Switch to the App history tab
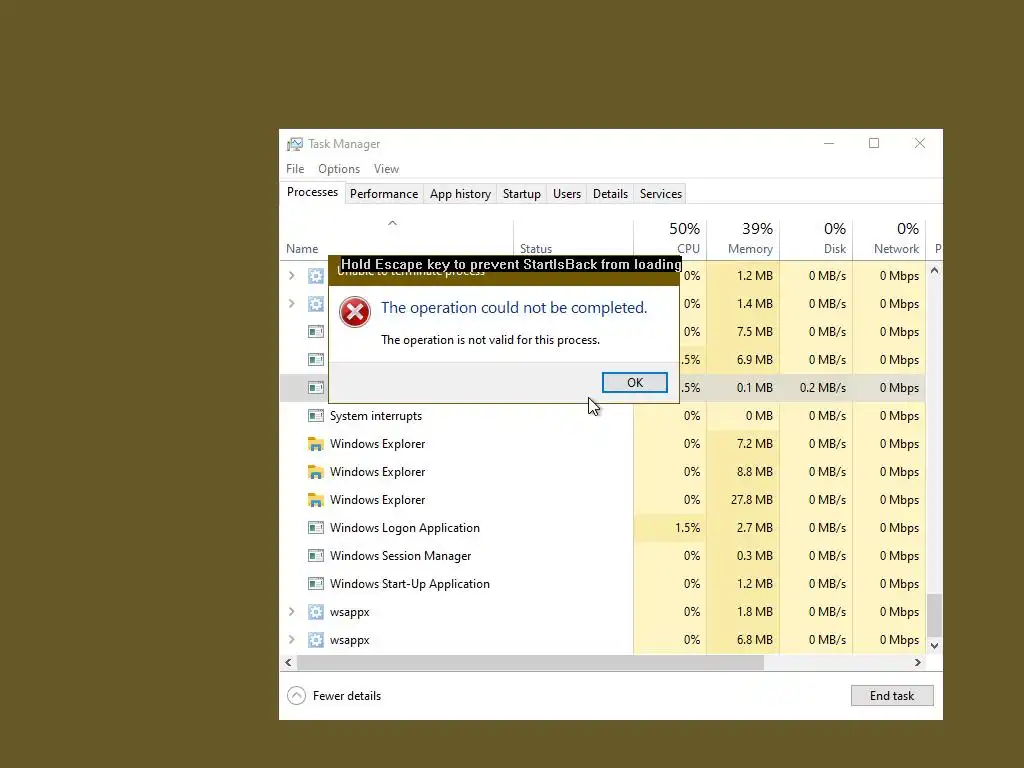The height and width of the screenshot is (768, 1024). tap(460, 194)
